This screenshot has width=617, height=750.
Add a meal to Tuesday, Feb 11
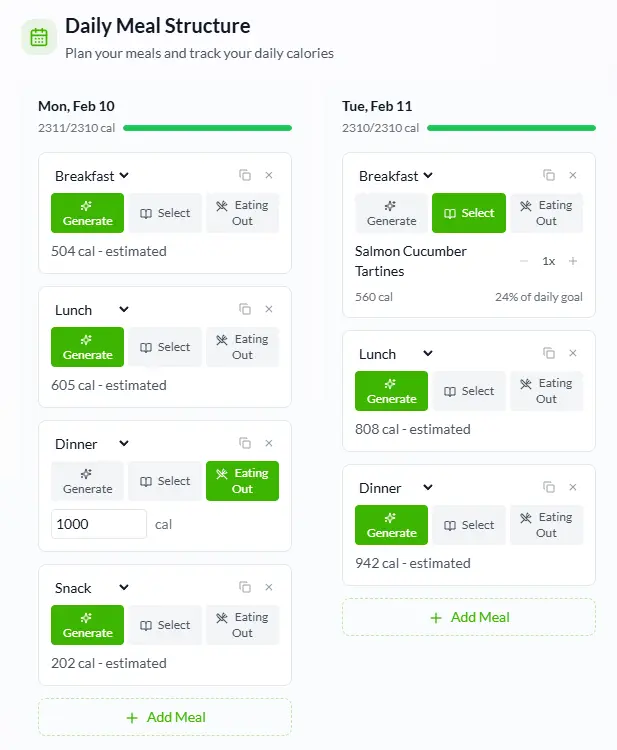pos(469,617)
